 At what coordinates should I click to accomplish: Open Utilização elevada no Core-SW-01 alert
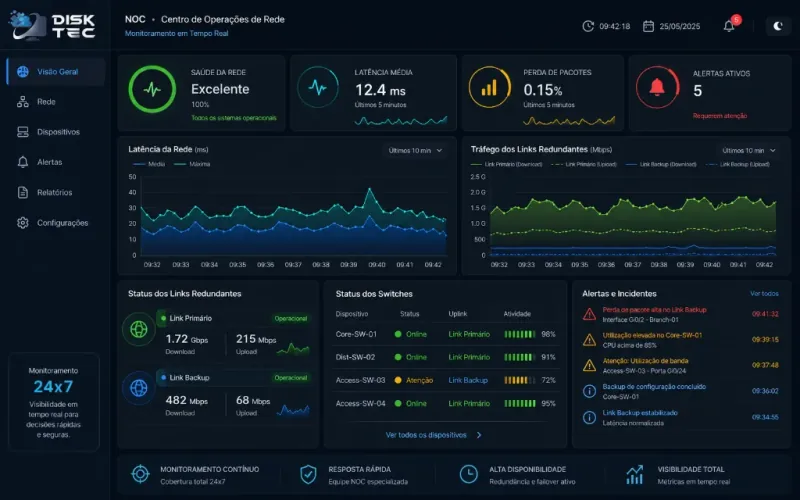pyautogui.click(x=652, y=335)
